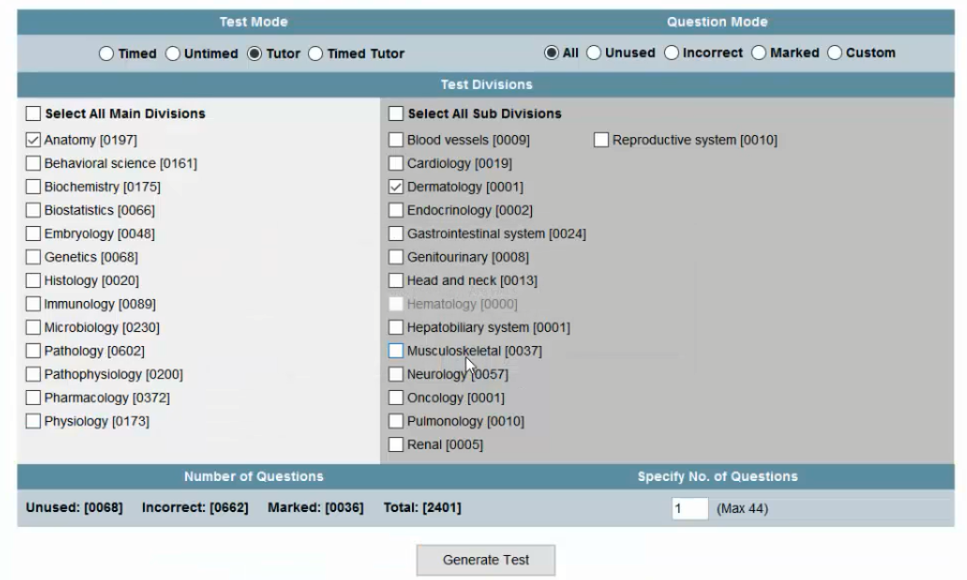Enable the Biochemistry division checkbox
Screen dimensions: 967x580
pyautogui.click(x=33, y=187)
